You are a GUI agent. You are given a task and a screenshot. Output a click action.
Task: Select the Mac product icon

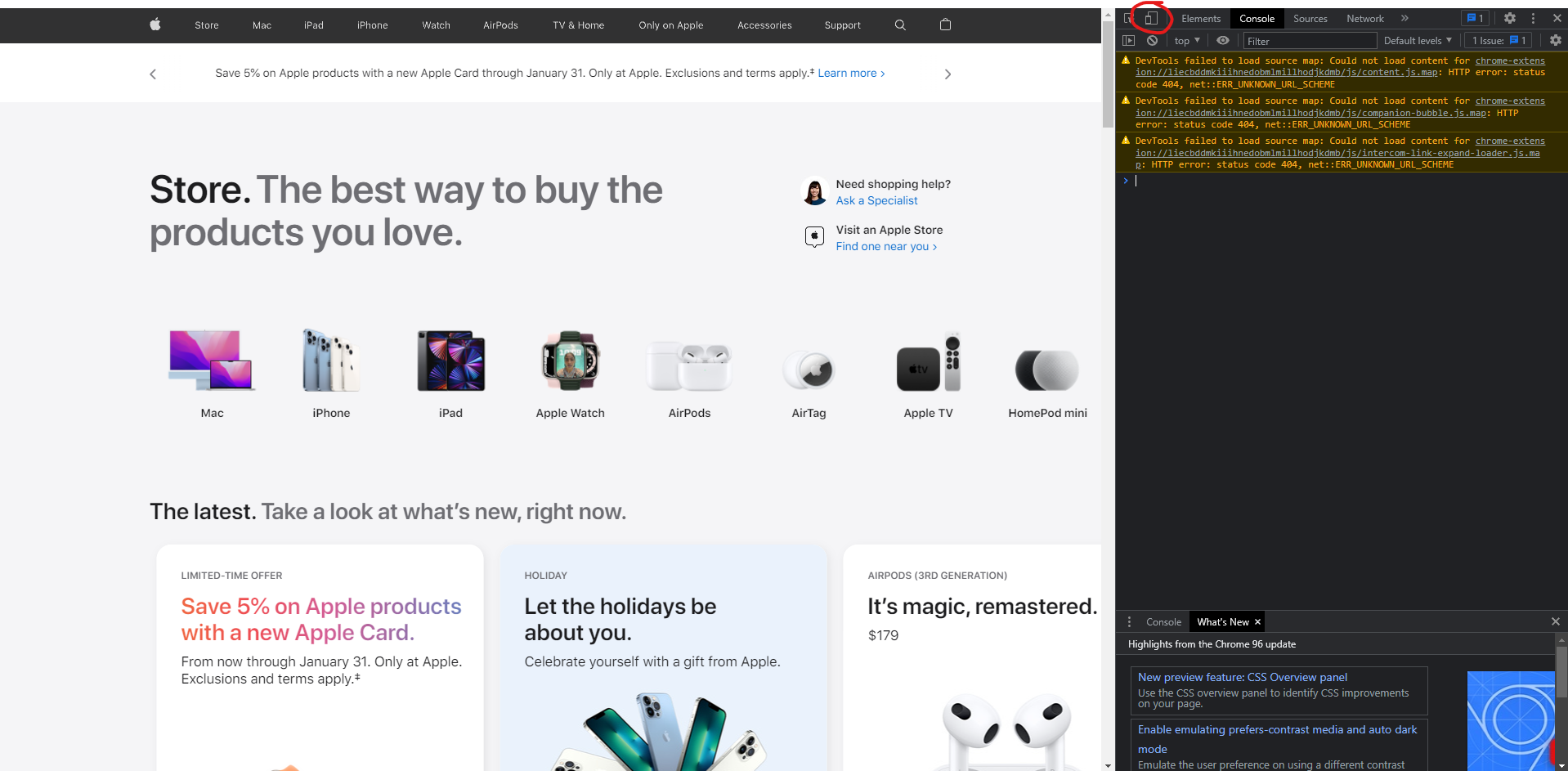(212, 361)
